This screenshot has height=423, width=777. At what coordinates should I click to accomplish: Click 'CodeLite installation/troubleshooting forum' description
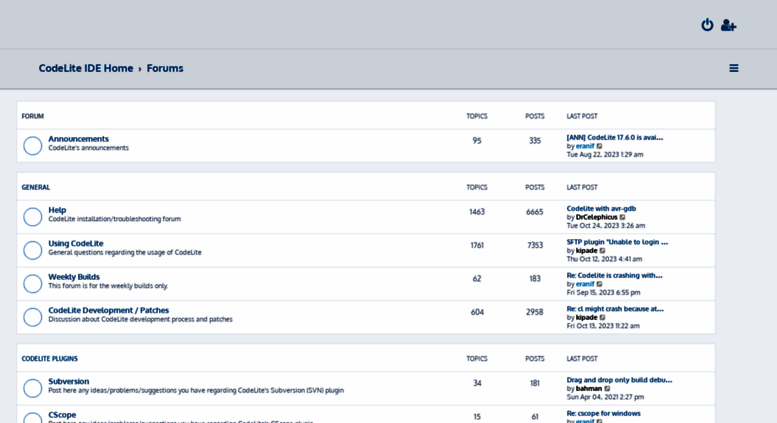(x=114, y=219)
